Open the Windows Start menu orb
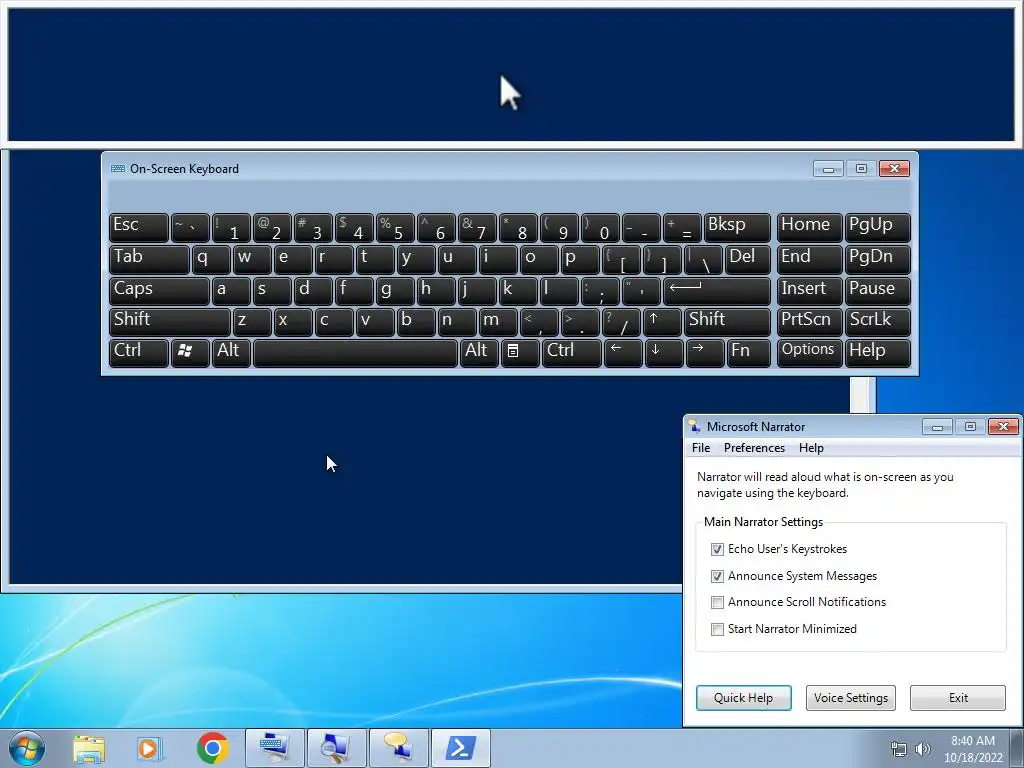 tap(27, 748)
